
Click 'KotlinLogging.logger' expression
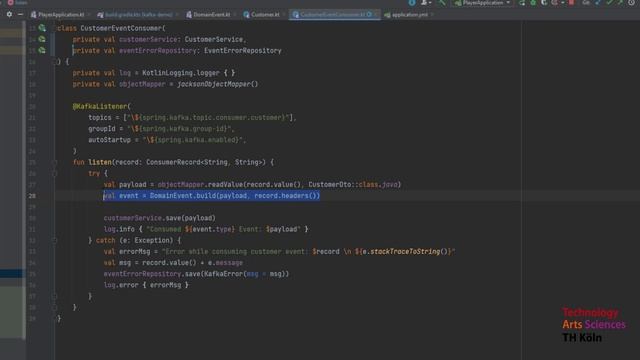point(181,73)
